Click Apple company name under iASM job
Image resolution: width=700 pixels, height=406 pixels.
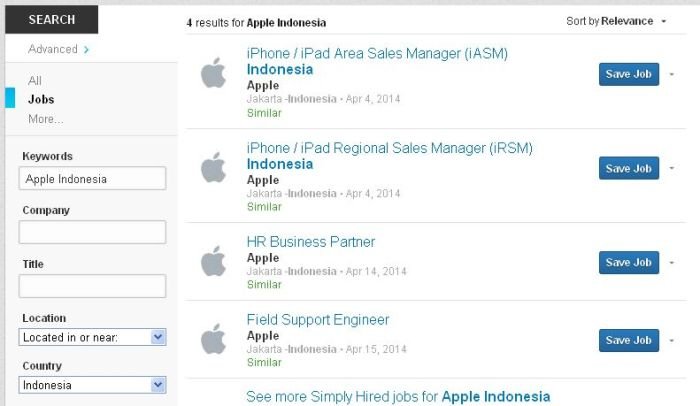point(263,85)
